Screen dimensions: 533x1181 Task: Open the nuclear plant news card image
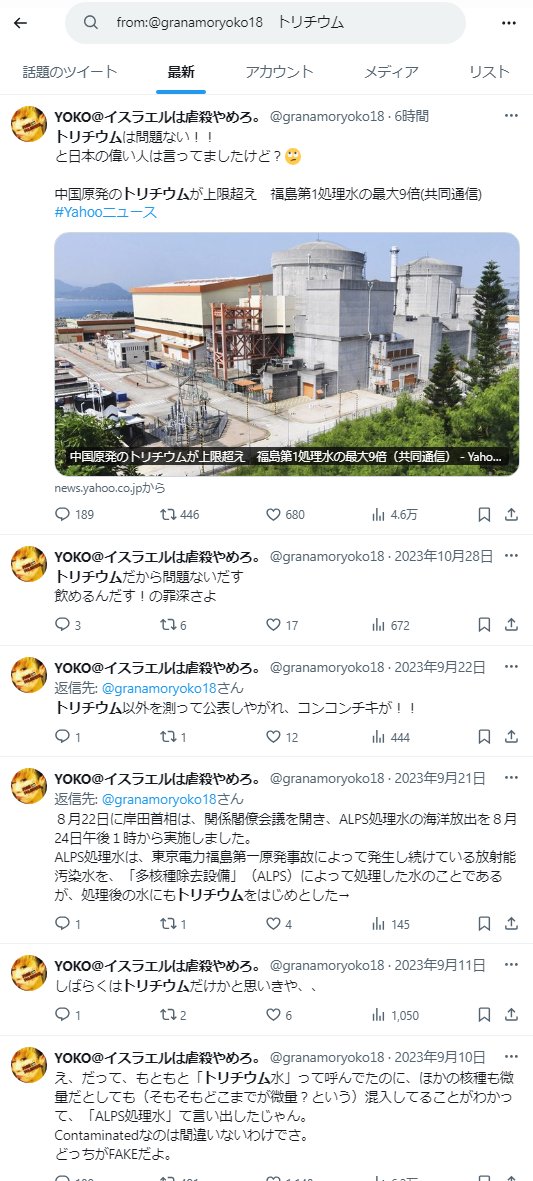[x=287, y=354]
